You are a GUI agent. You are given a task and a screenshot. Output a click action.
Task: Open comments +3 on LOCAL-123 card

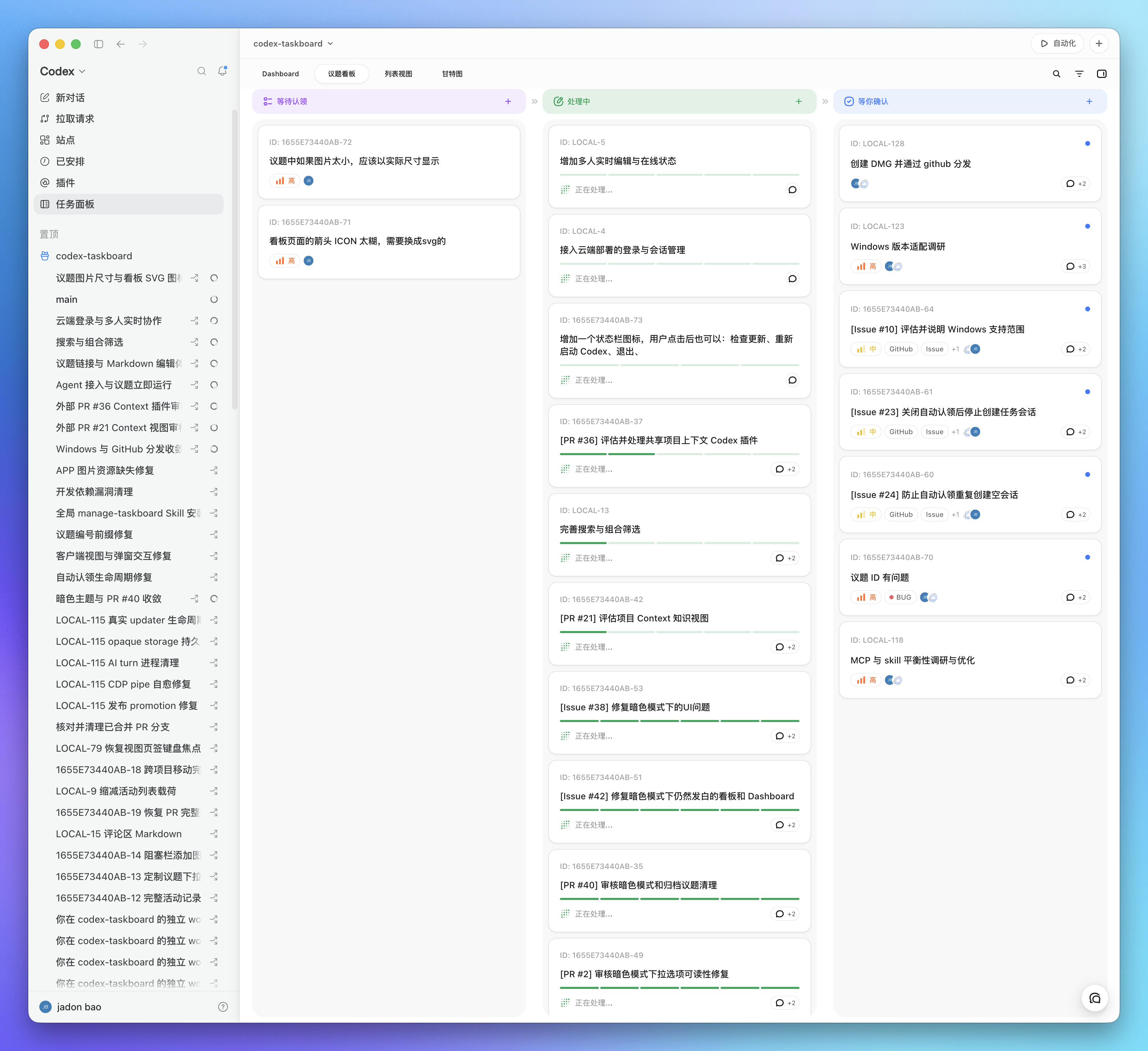click(x=1076, y=267)
